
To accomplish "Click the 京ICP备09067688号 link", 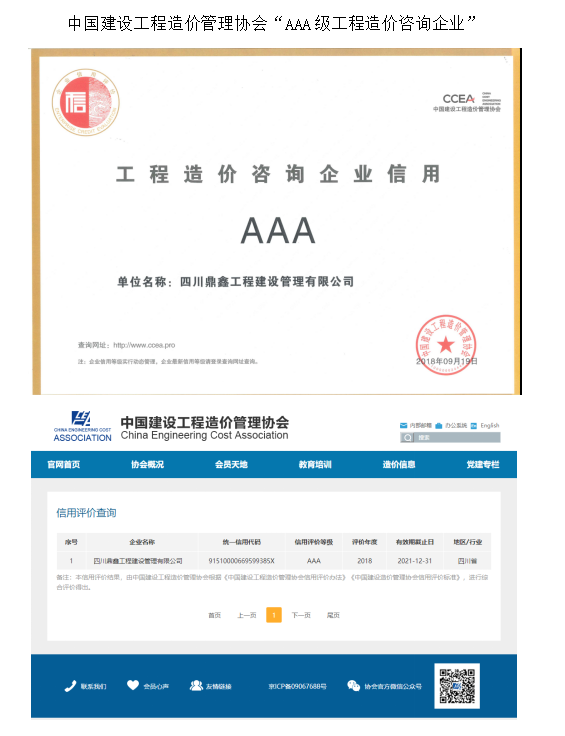I will tap(298, 686).
